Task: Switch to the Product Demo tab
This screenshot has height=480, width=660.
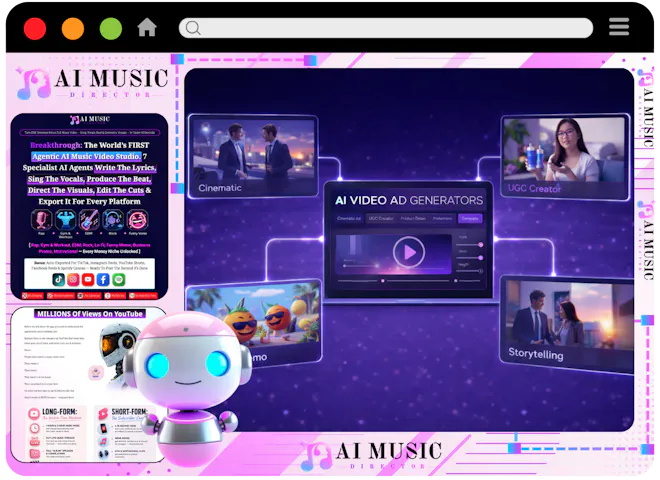Action: pyautogui.click(x=413, y=218)
